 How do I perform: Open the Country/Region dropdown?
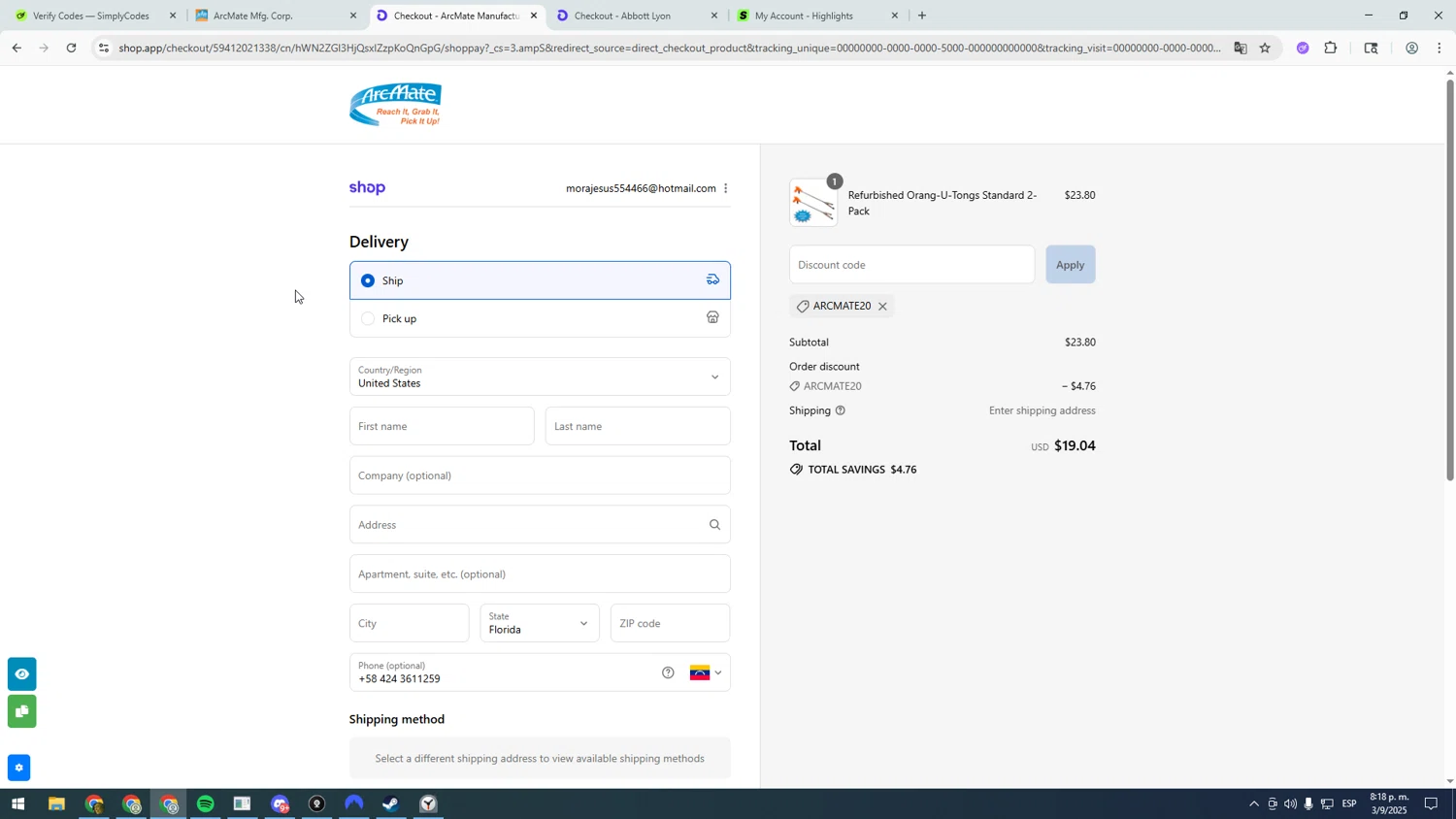click(x=540, y=377)
